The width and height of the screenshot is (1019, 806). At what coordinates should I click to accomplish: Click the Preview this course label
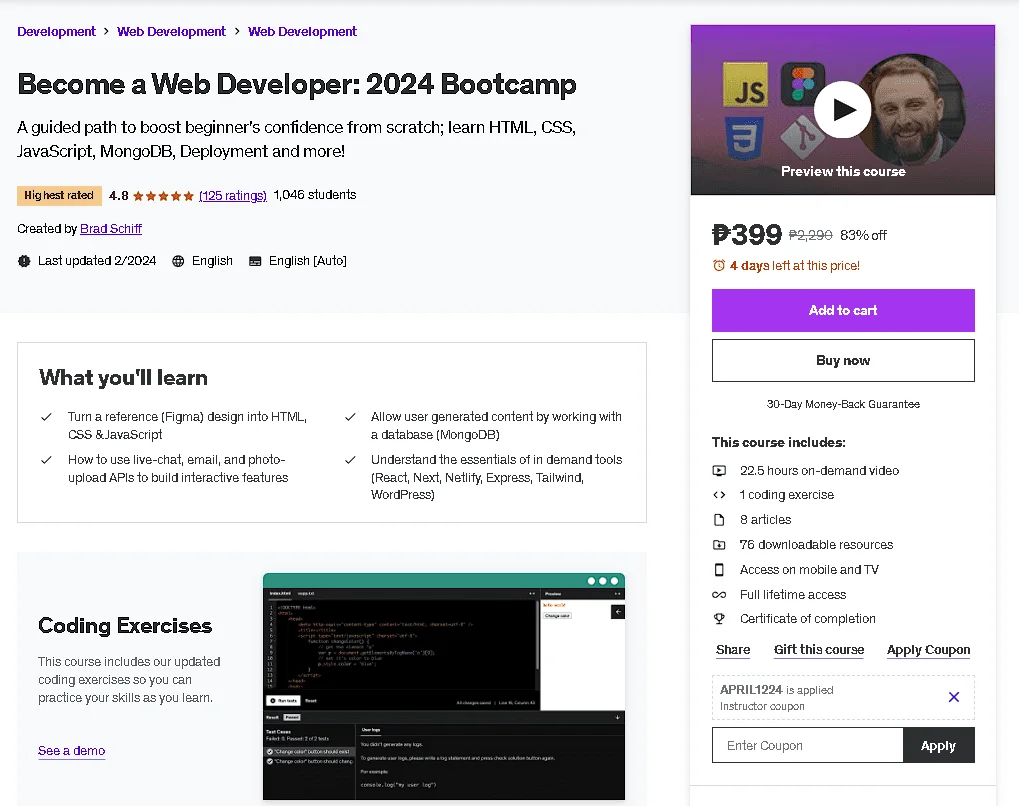point(843,172)
